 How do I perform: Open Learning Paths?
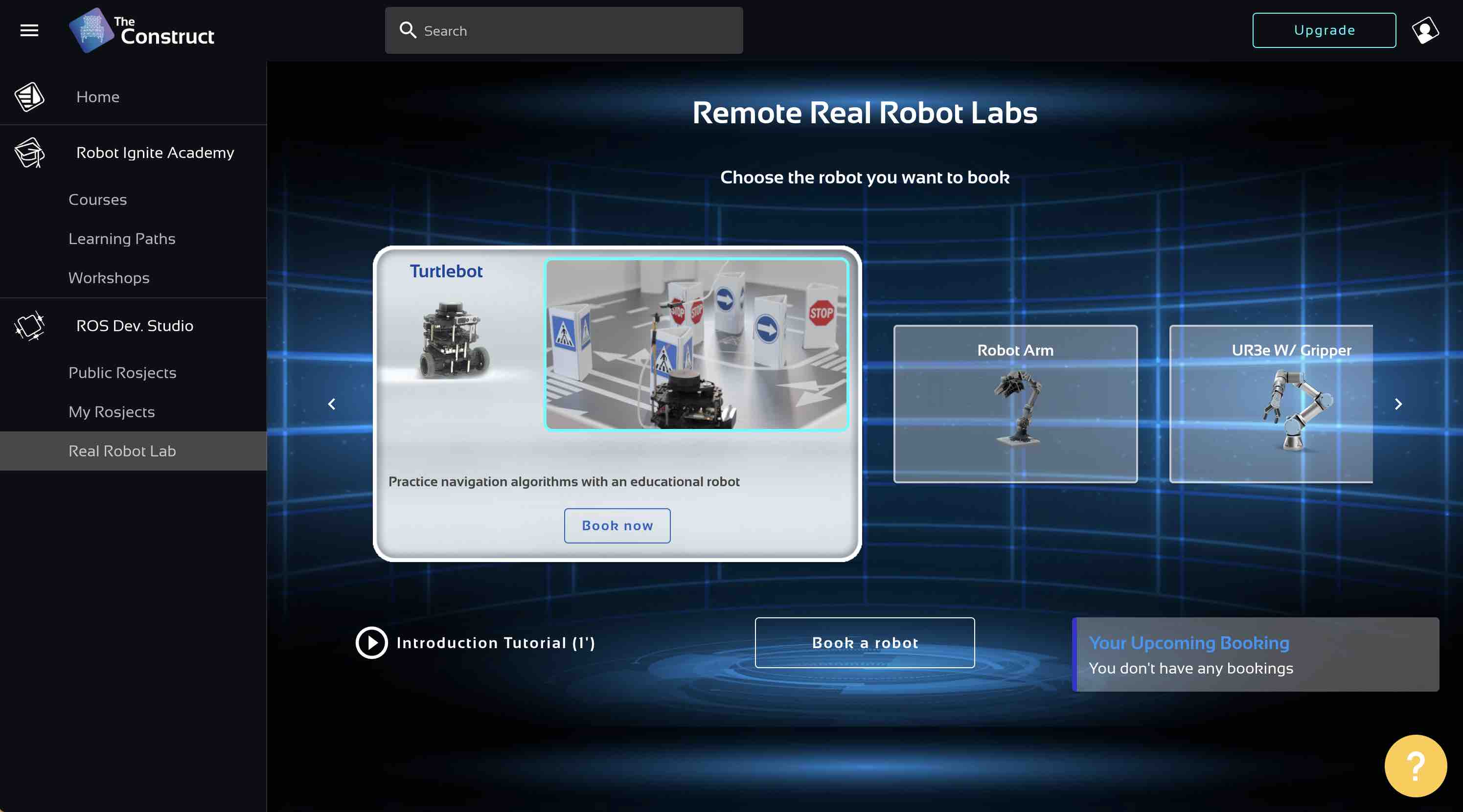pos(122,239)
